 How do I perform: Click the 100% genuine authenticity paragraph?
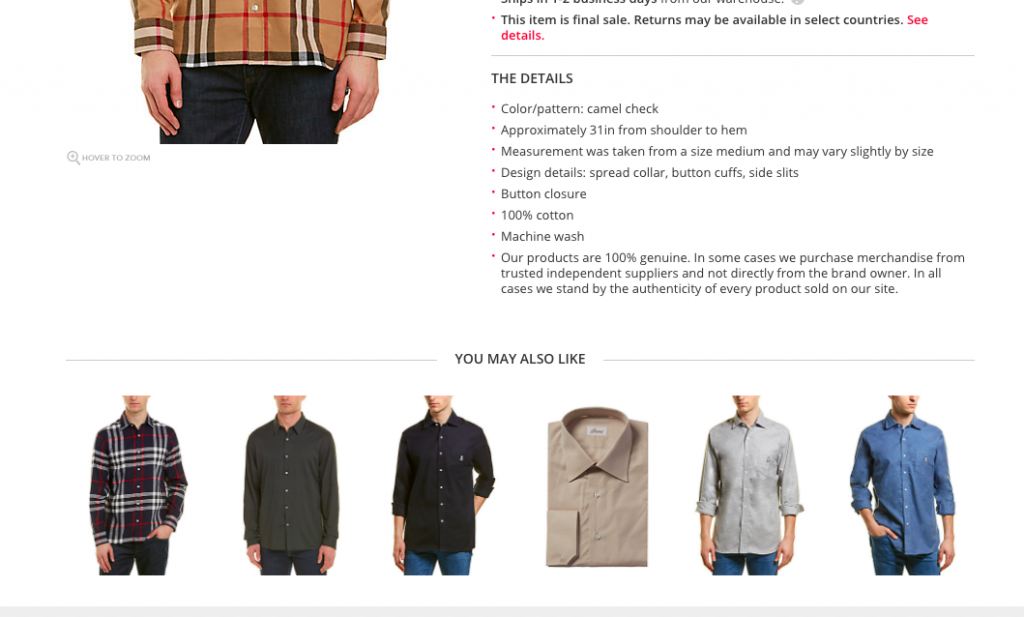pos(733,274)
